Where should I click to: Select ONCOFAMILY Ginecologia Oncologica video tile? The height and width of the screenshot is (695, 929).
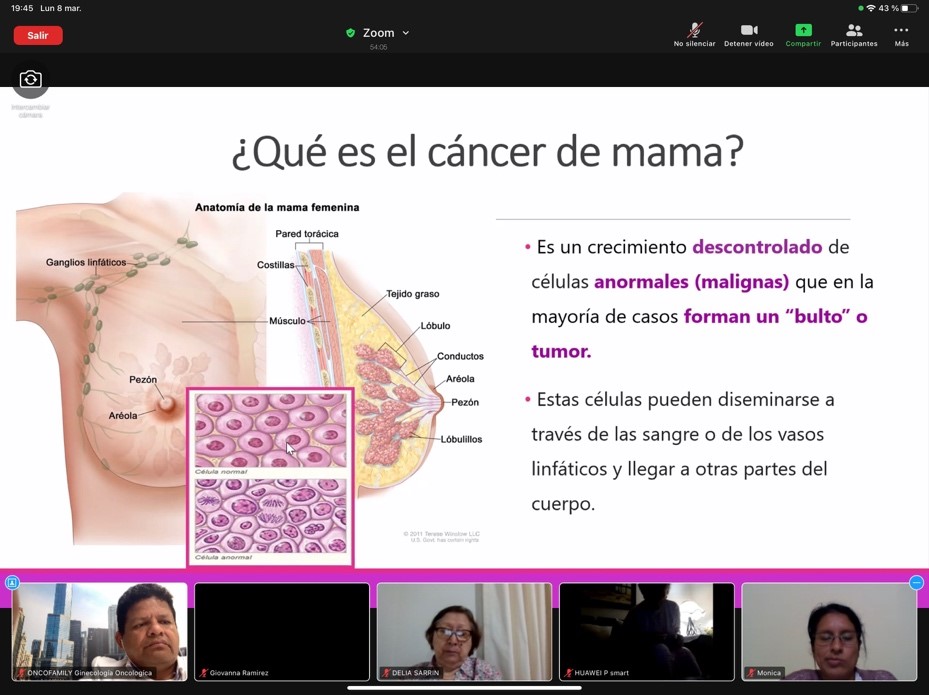[x=100, y=632]
